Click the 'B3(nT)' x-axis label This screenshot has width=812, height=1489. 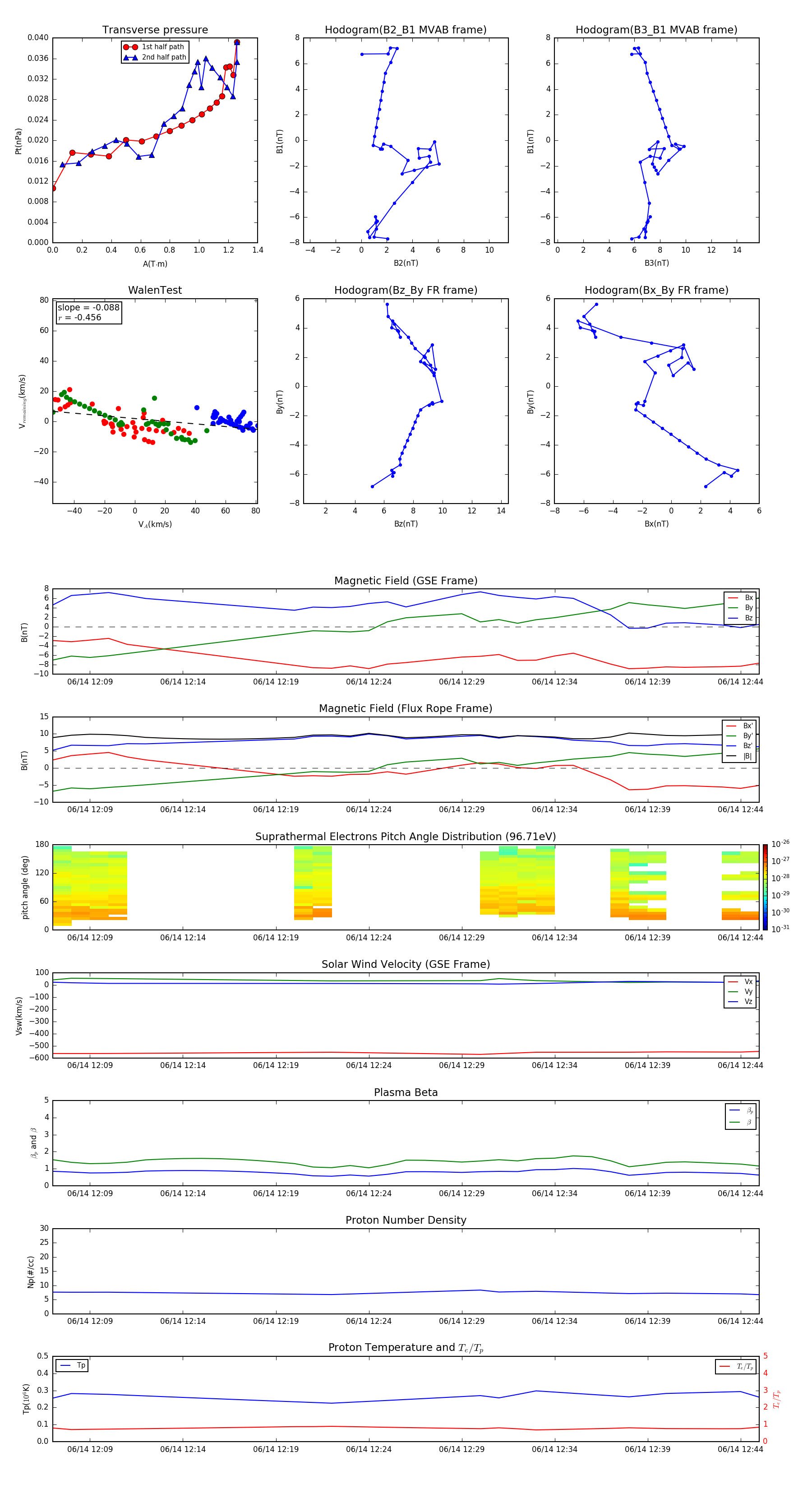click(x=656, y=263)
